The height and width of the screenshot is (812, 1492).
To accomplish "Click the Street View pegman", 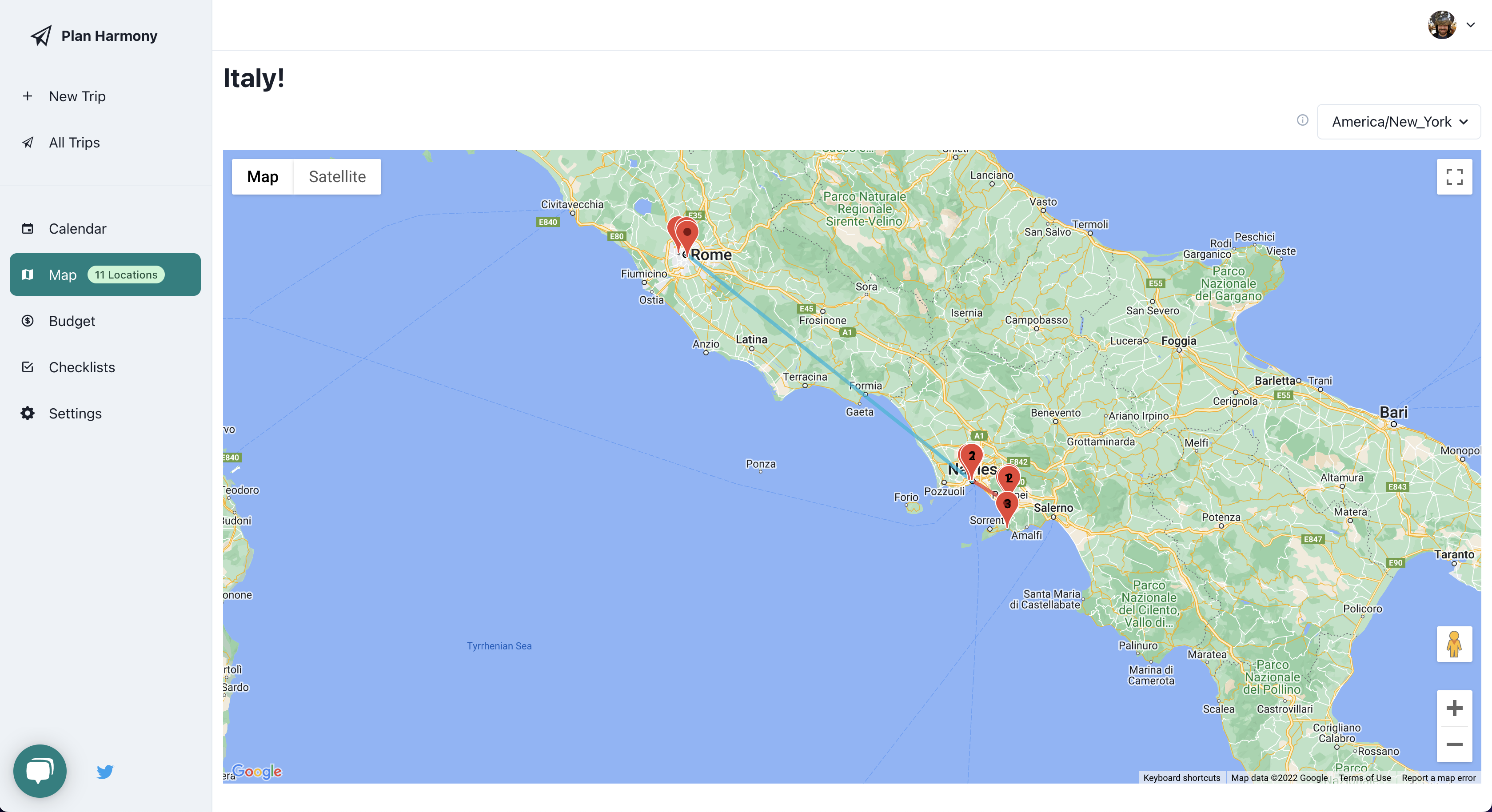I will tap(1454, 644).
